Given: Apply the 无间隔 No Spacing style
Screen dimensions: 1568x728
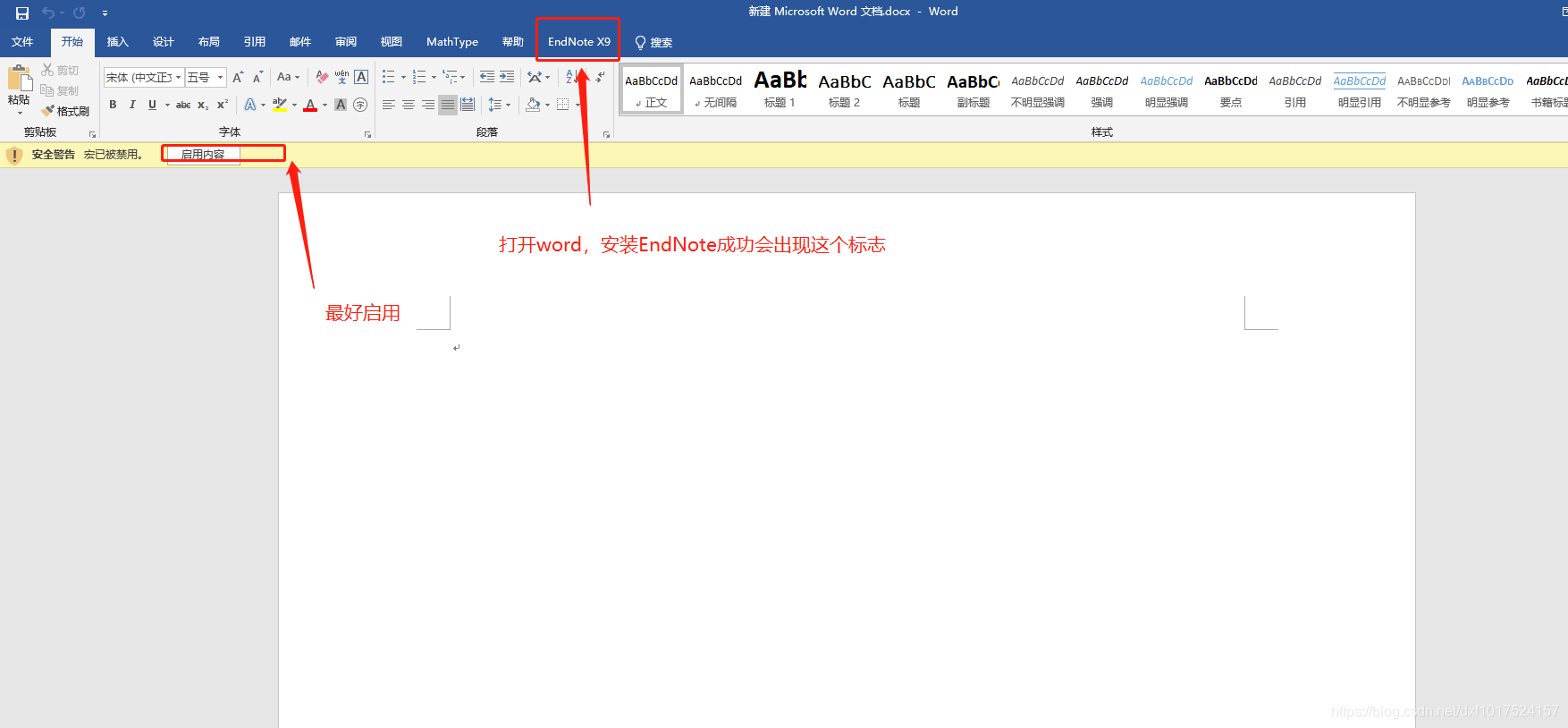Looking at the screenshot, I should pyautogui.click(x=716, y=89).
